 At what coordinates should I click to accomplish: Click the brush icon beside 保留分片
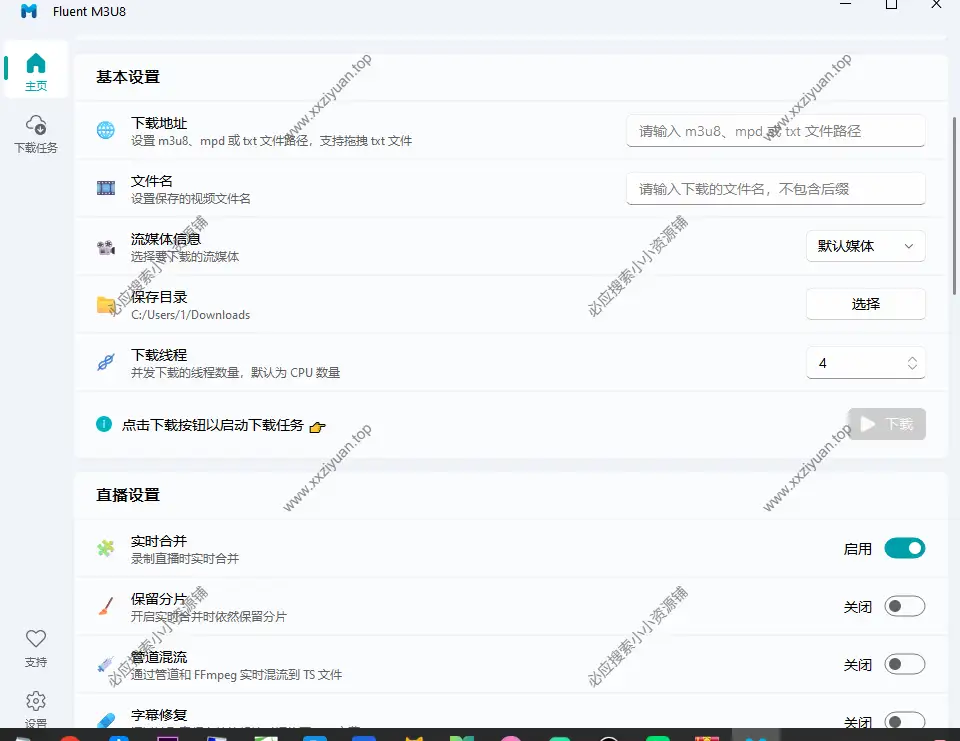pyautogui.click(x=105, y=606)
